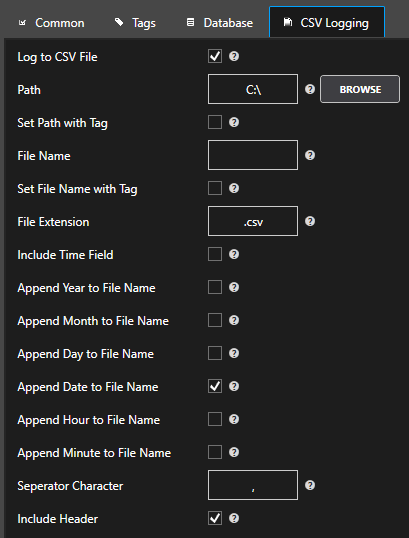The height and width of the screenshot is (538, 409).
Task: Click the BROWSE button
Action: (x=360, y=89)
